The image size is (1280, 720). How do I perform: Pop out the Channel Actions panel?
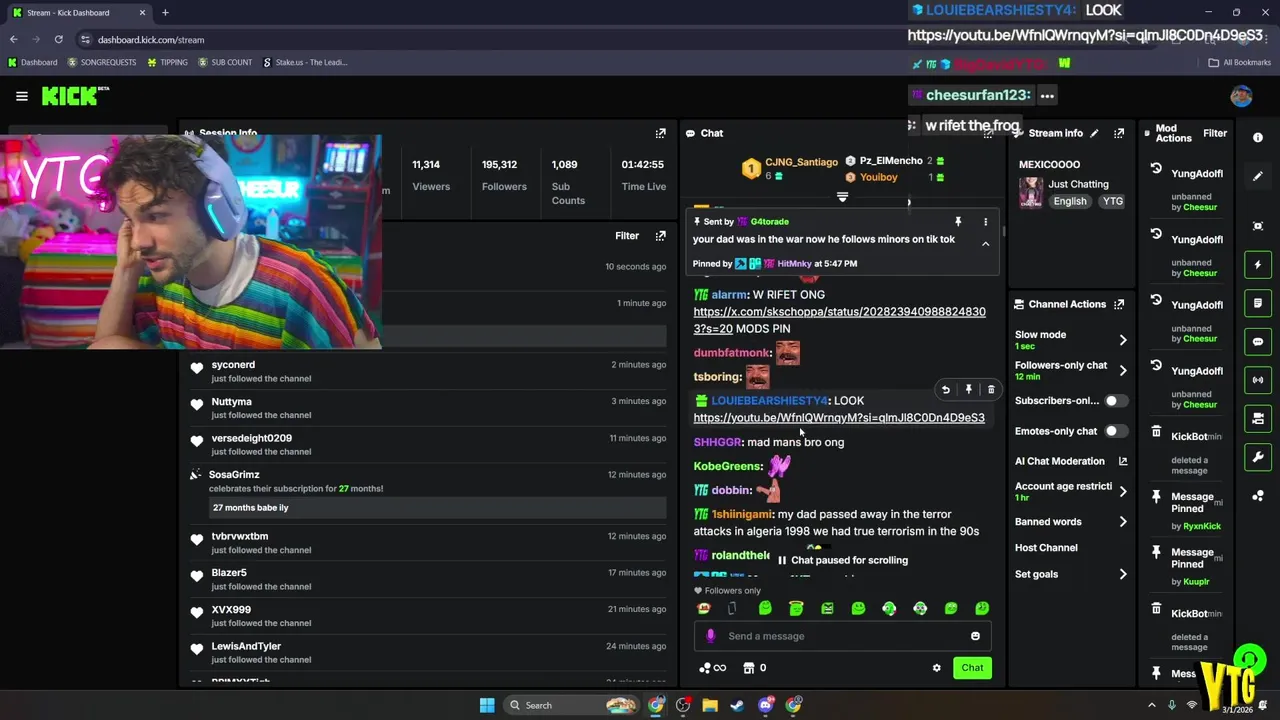click(x=1119, y=304)
